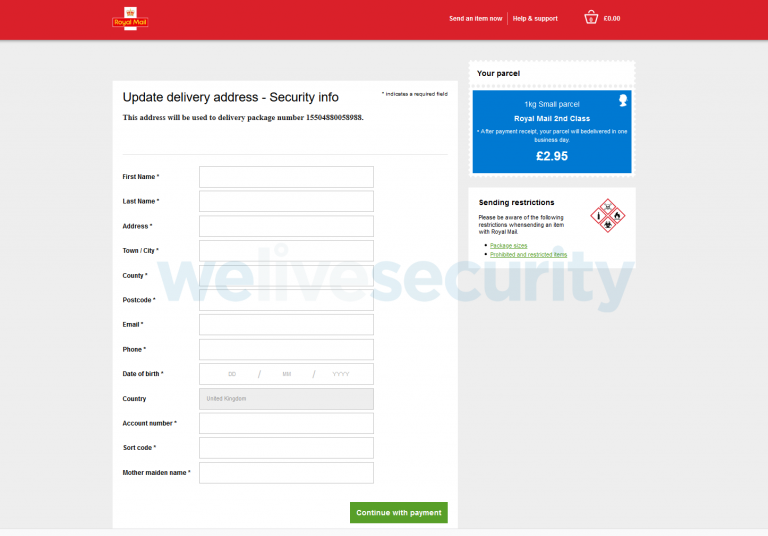
Task: Click the hazard symbols restriction icon
Action: click(607, 216)
